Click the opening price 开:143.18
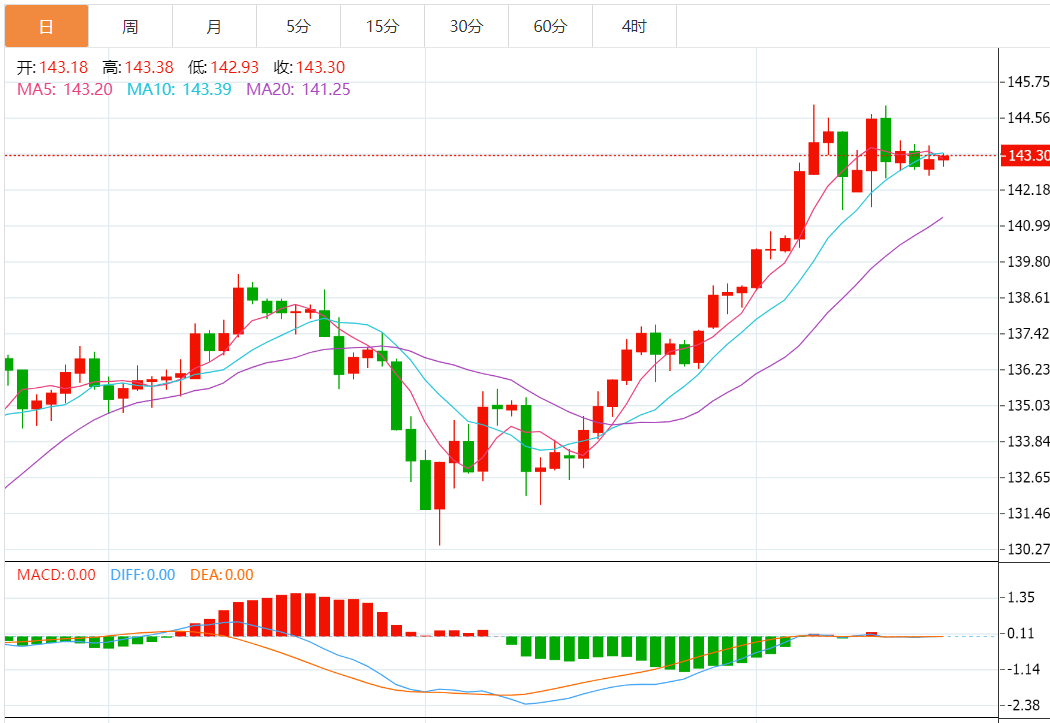The image size is (1050, 723). [x=52, y=67]
